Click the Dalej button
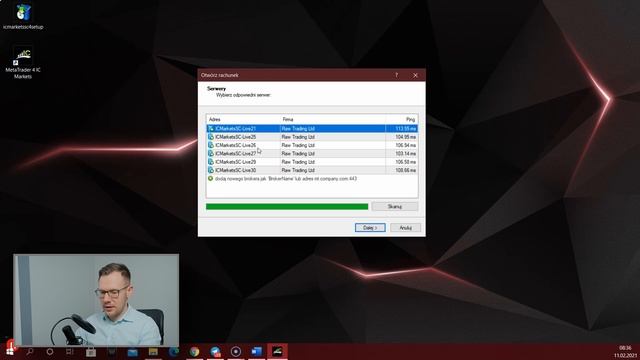Image resolution: width=640 pixels, height=360 pixels. (x=370, y=228)
